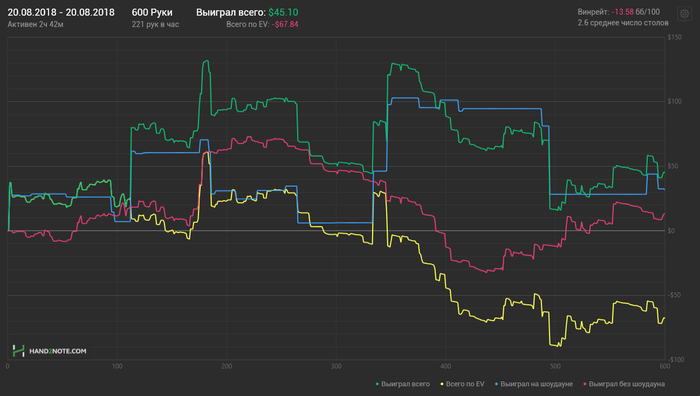Click the 'Всего по EV:' header label

[x=248, y=24]
